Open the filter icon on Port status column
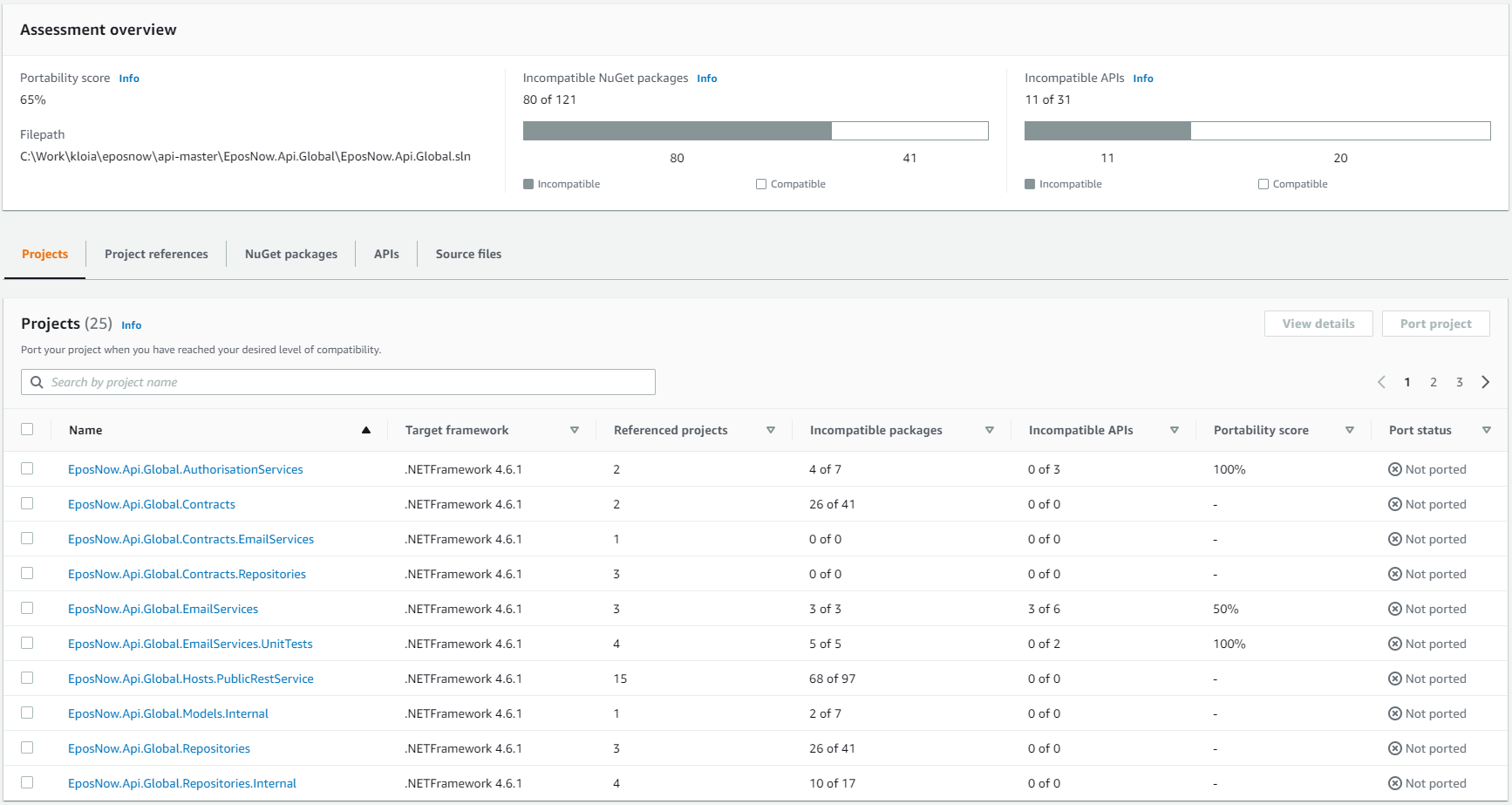The width and height of the screenshot is (1512, 805). pyautogui.click(x=1488, y=429)
